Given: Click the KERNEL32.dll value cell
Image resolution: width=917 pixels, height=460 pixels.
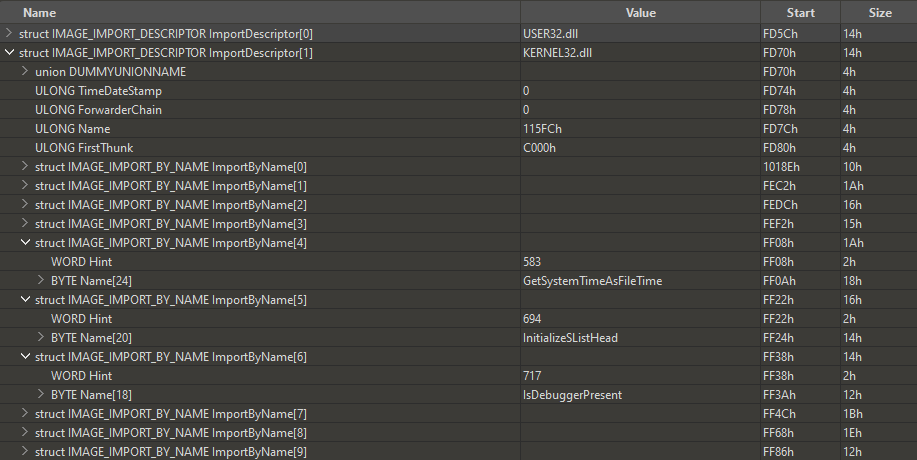Looking at the screenshot, I should pyautogui.click(x=640, y=53).
